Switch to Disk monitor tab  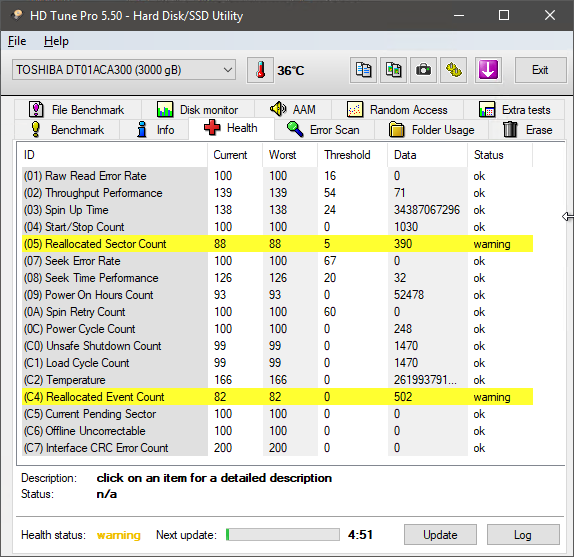tap(198, 109)
